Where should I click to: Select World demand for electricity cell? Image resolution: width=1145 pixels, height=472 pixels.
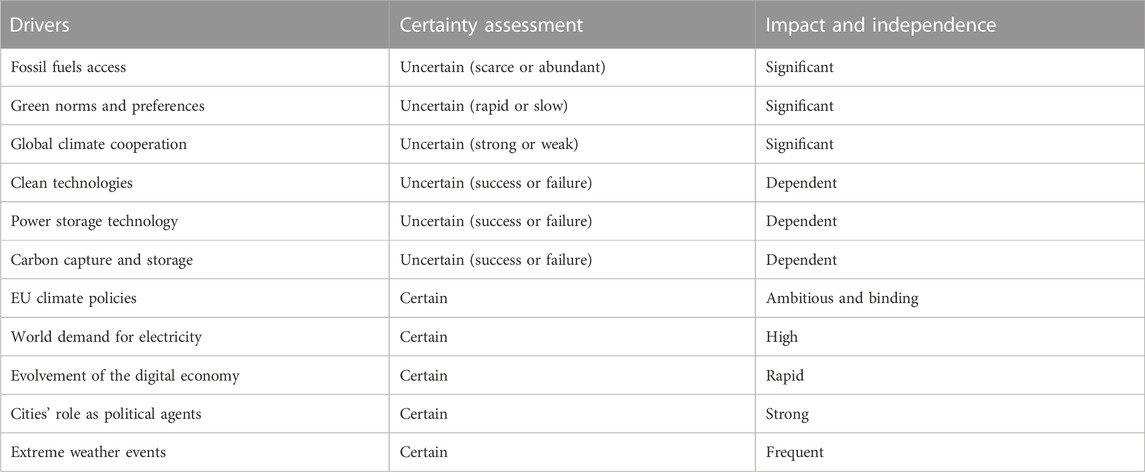[194, 337]
